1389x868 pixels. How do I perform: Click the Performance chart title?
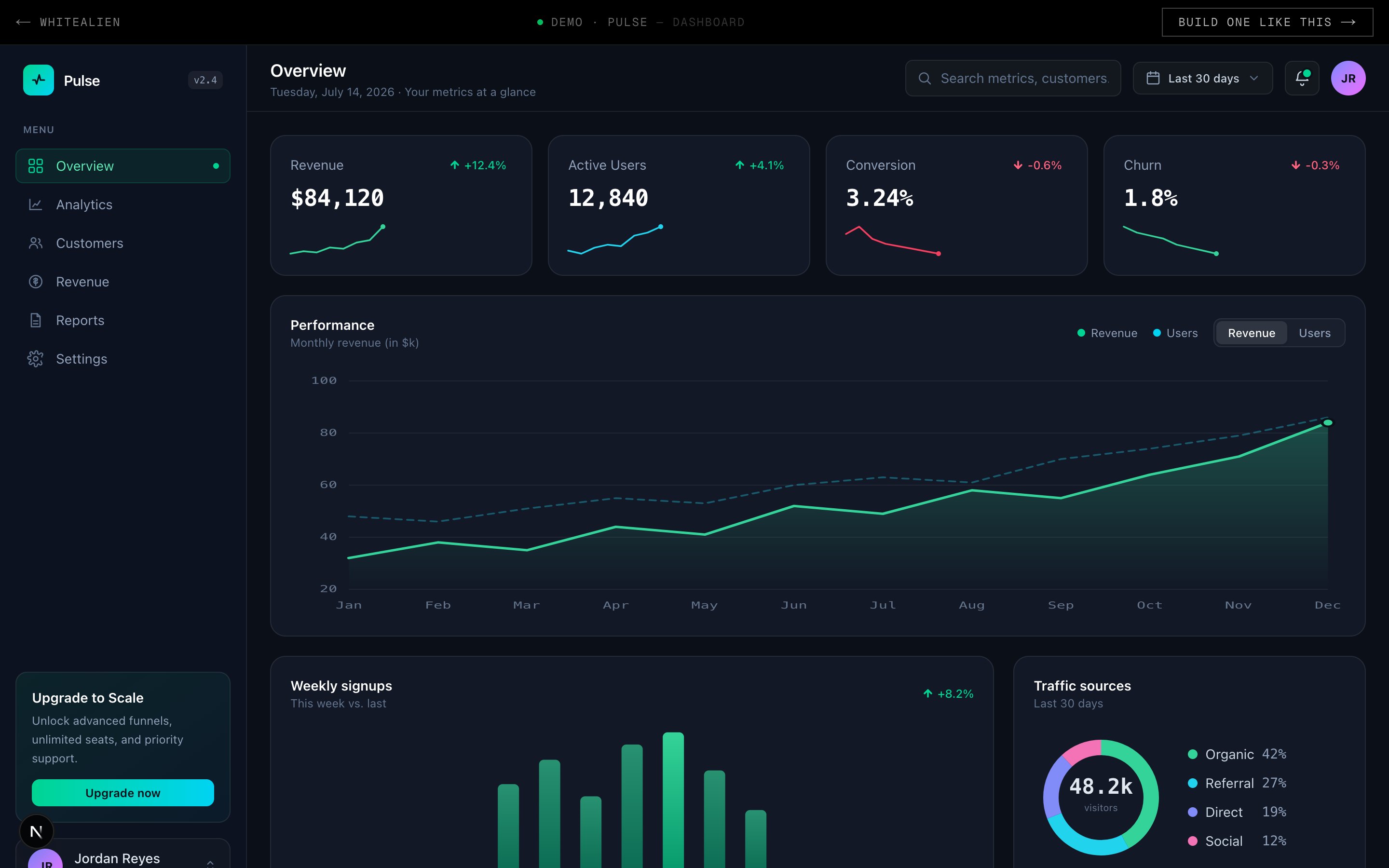(332, 325)
